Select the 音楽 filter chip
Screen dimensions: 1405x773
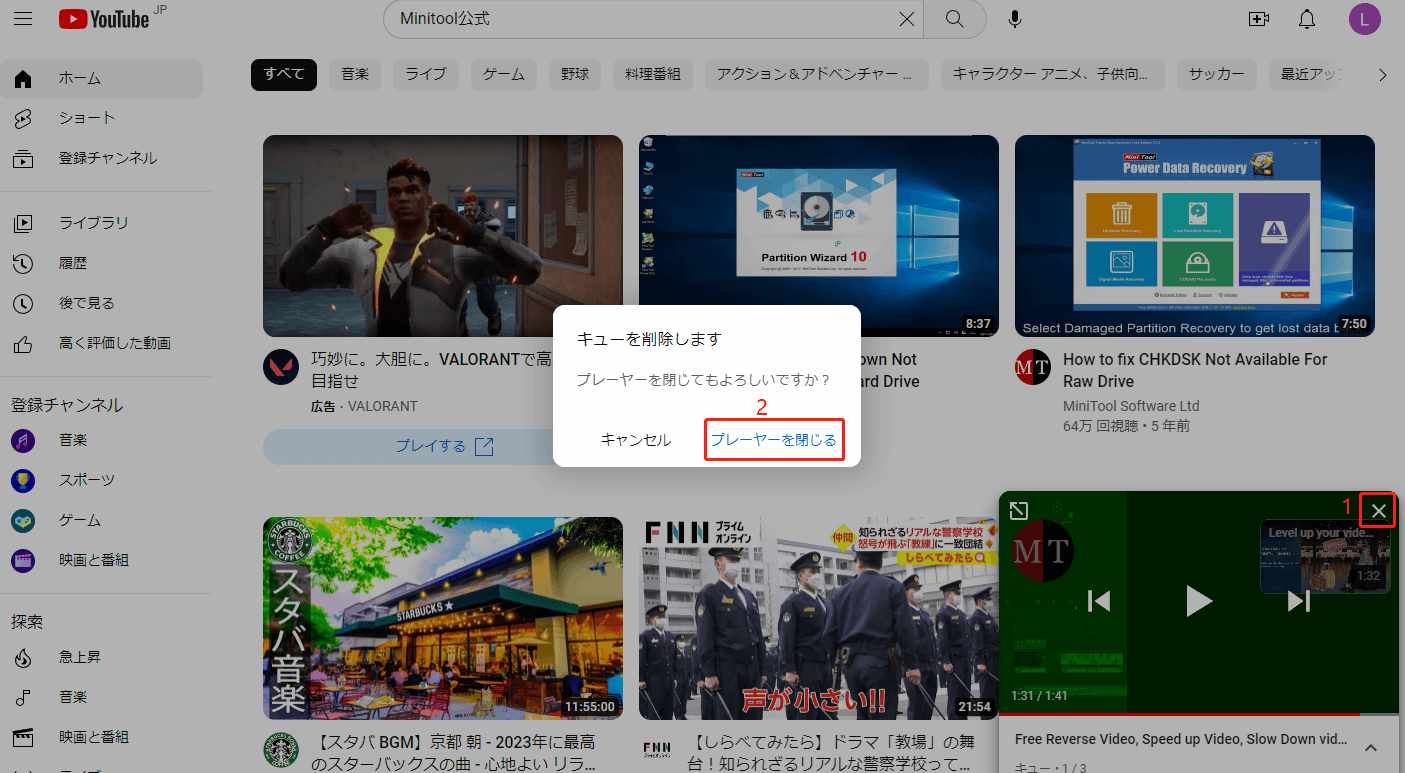click(355, 74)
